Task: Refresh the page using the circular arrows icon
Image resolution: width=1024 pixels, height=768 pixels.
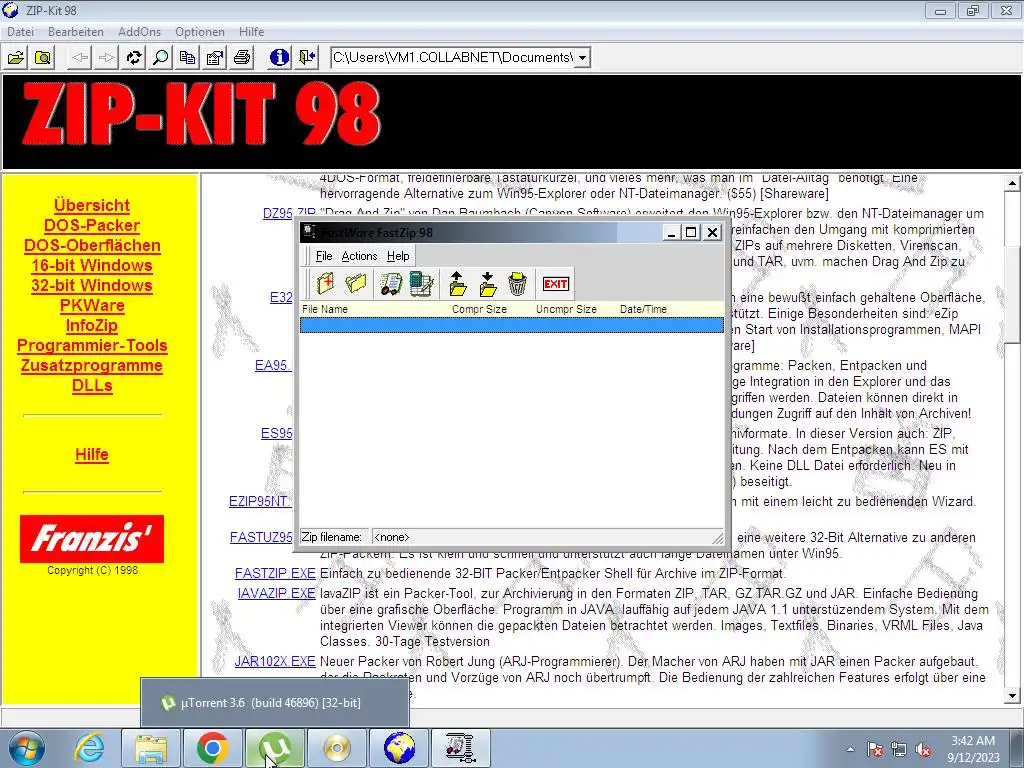Action: 134,58
